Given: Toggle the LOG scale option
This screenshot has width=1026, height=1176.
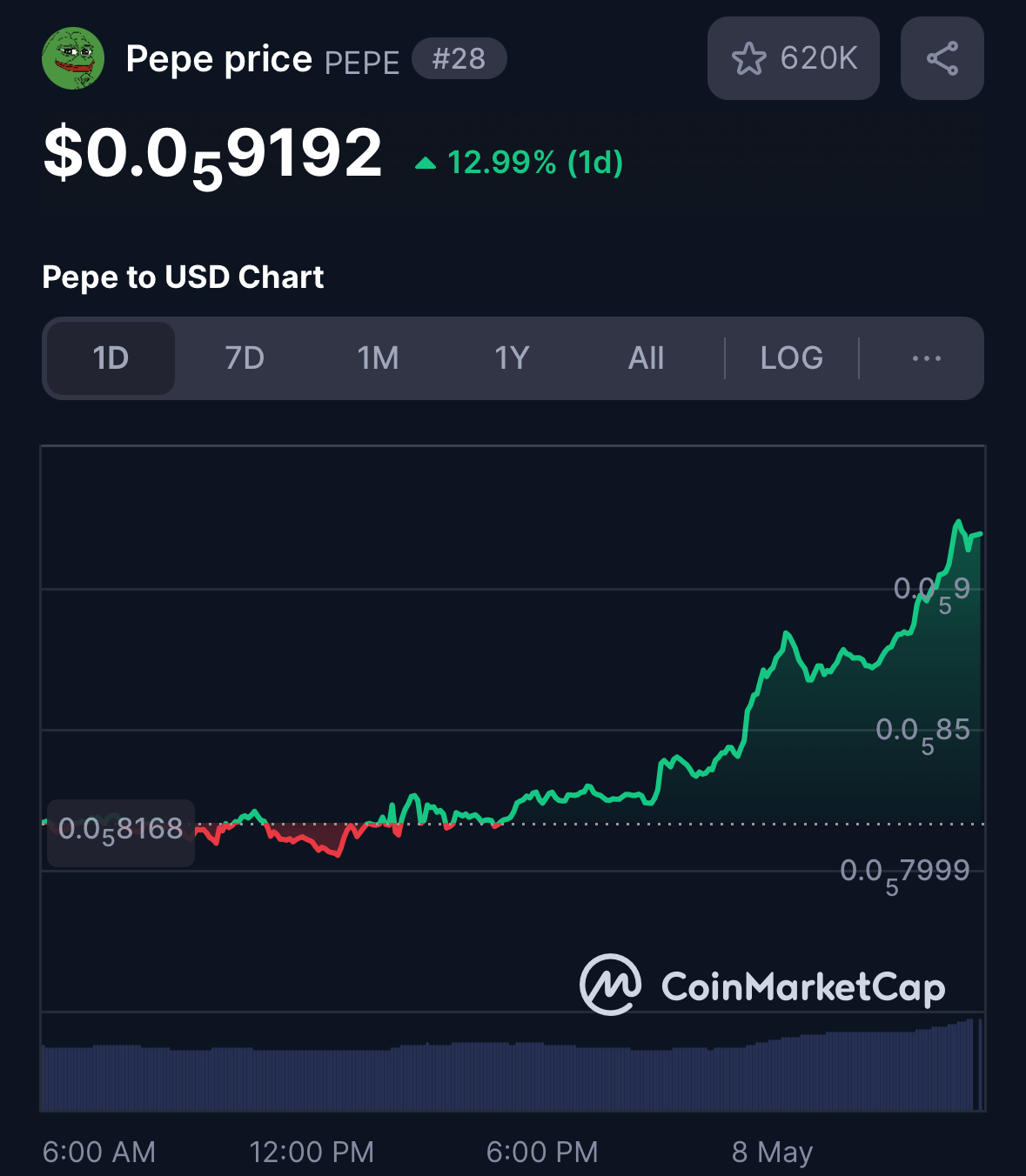Looking at the screenshot, I should tap(791, 358).
